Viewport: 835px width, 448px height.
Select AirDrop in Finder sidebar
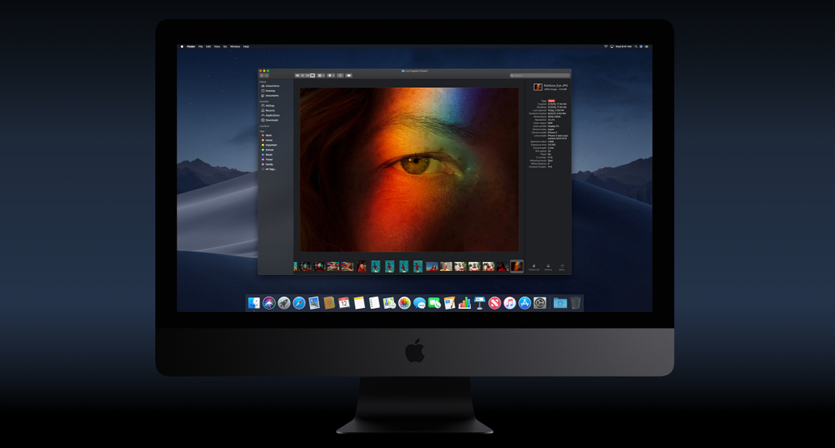[269, 105]
